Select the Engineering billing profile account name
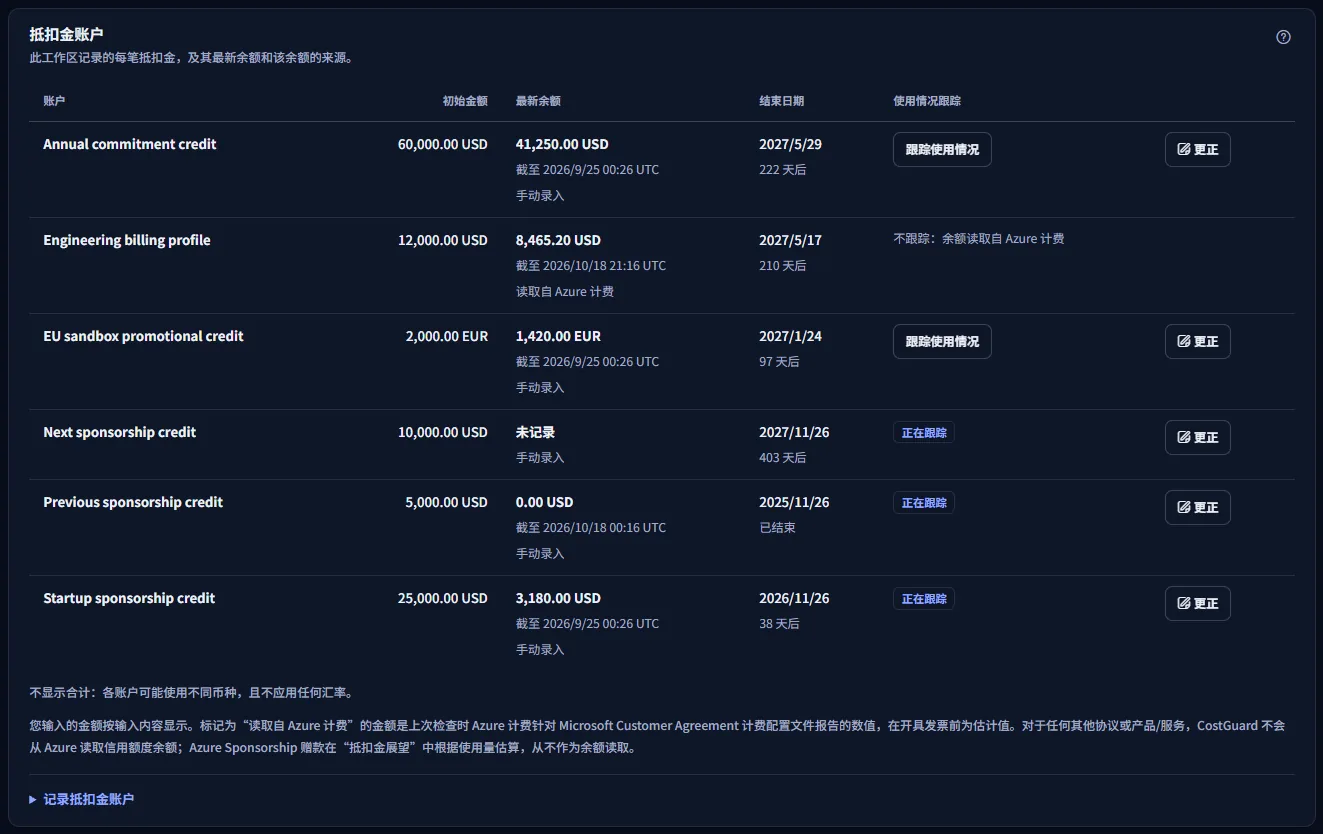1323x834 pixels. [127, 240]
